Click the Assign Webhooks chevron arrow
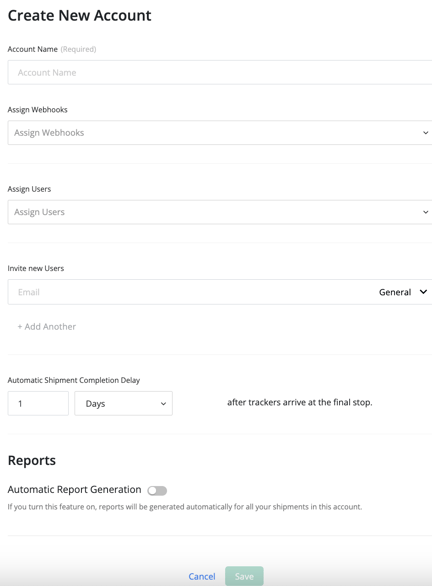 425,133
